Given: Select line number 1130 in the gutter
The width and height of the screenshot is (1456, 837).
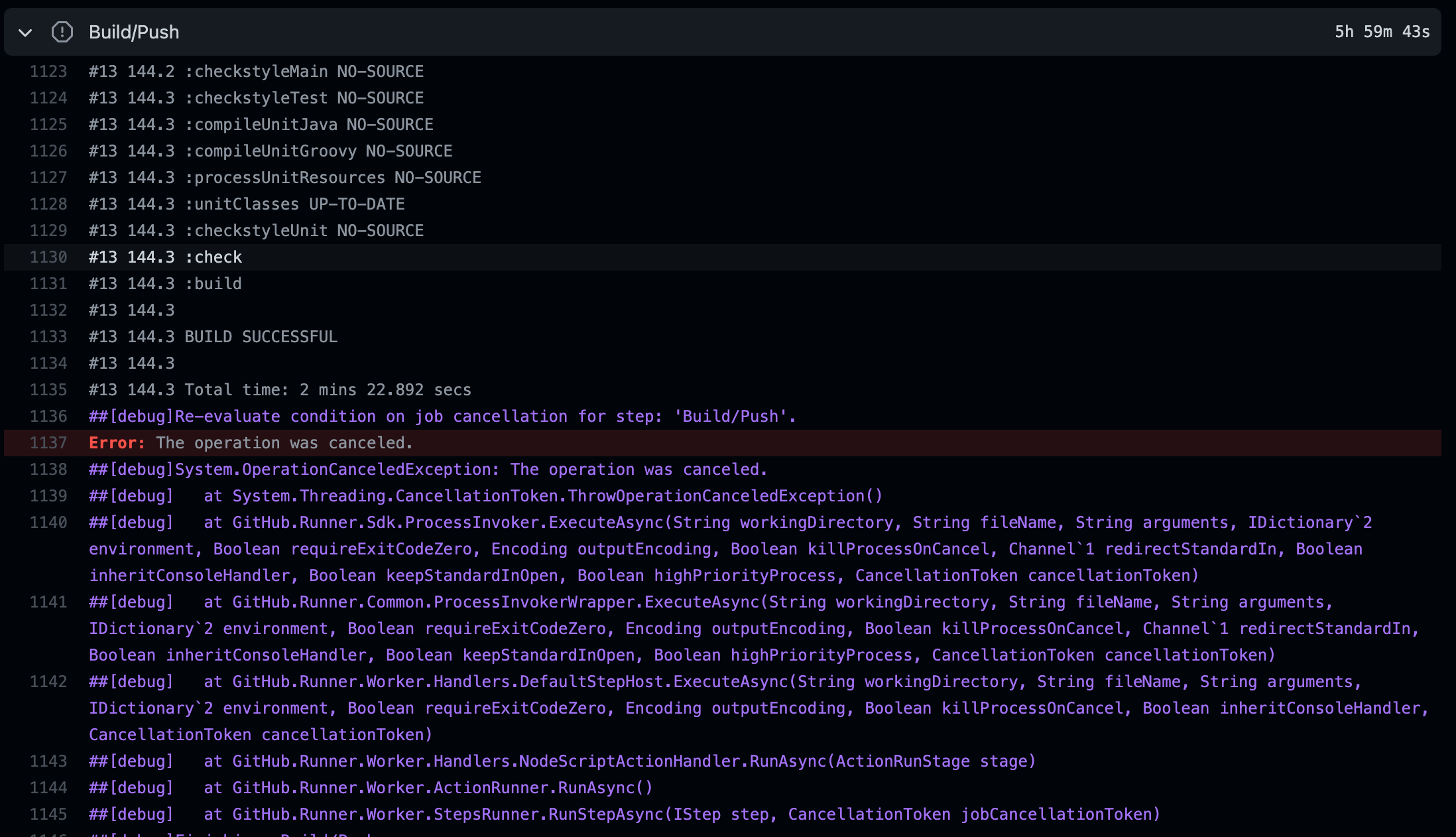Looking at the screenshot, I should (x=48, y=257).
